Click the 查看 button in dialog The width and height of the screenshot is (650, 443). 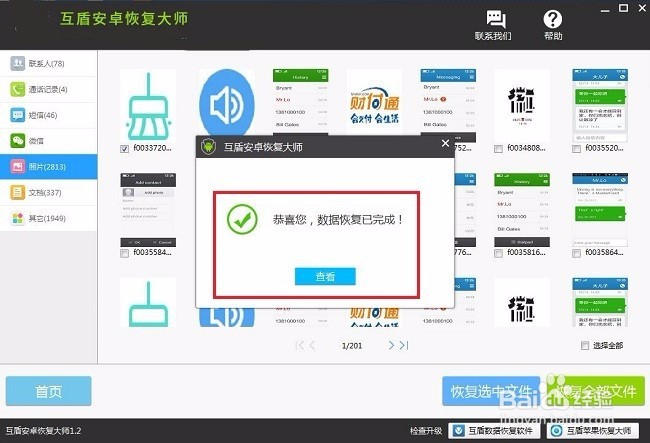pyautogui.click(x=325, y=276)
